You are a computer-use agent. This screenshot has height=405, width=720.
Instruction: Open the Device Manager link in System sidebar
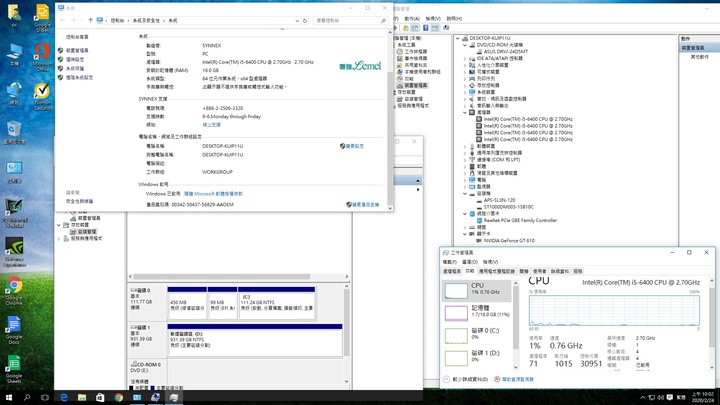(x=77, y=51)
